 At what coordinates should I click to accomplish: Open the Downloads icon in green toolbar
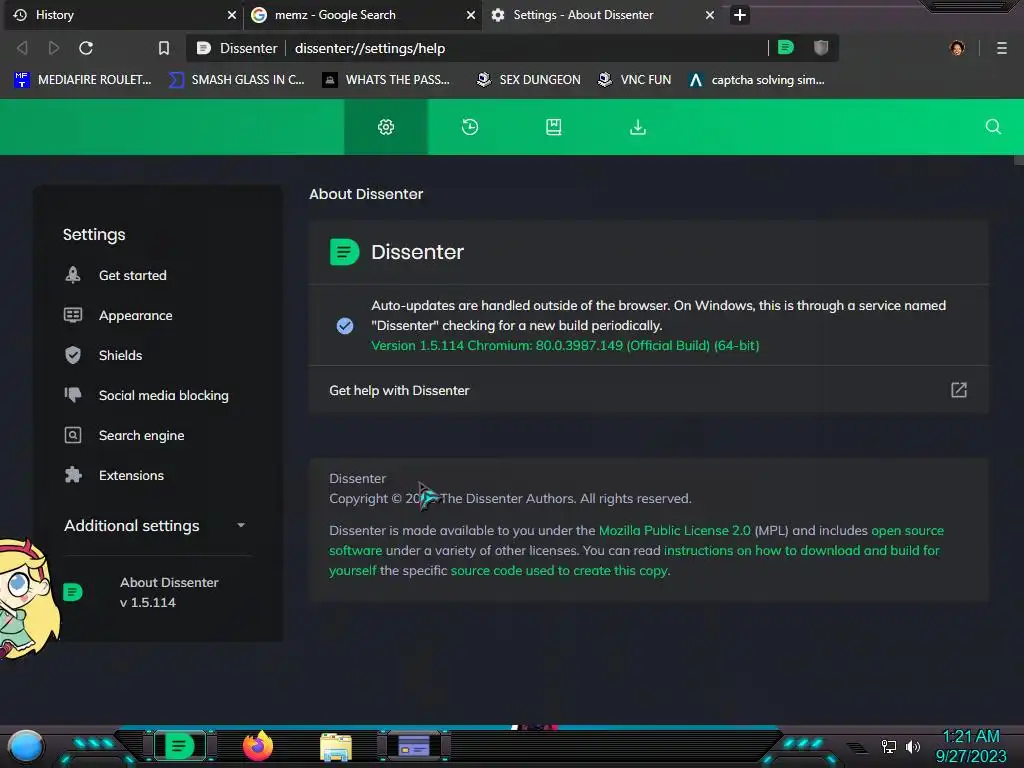(637, 127)
